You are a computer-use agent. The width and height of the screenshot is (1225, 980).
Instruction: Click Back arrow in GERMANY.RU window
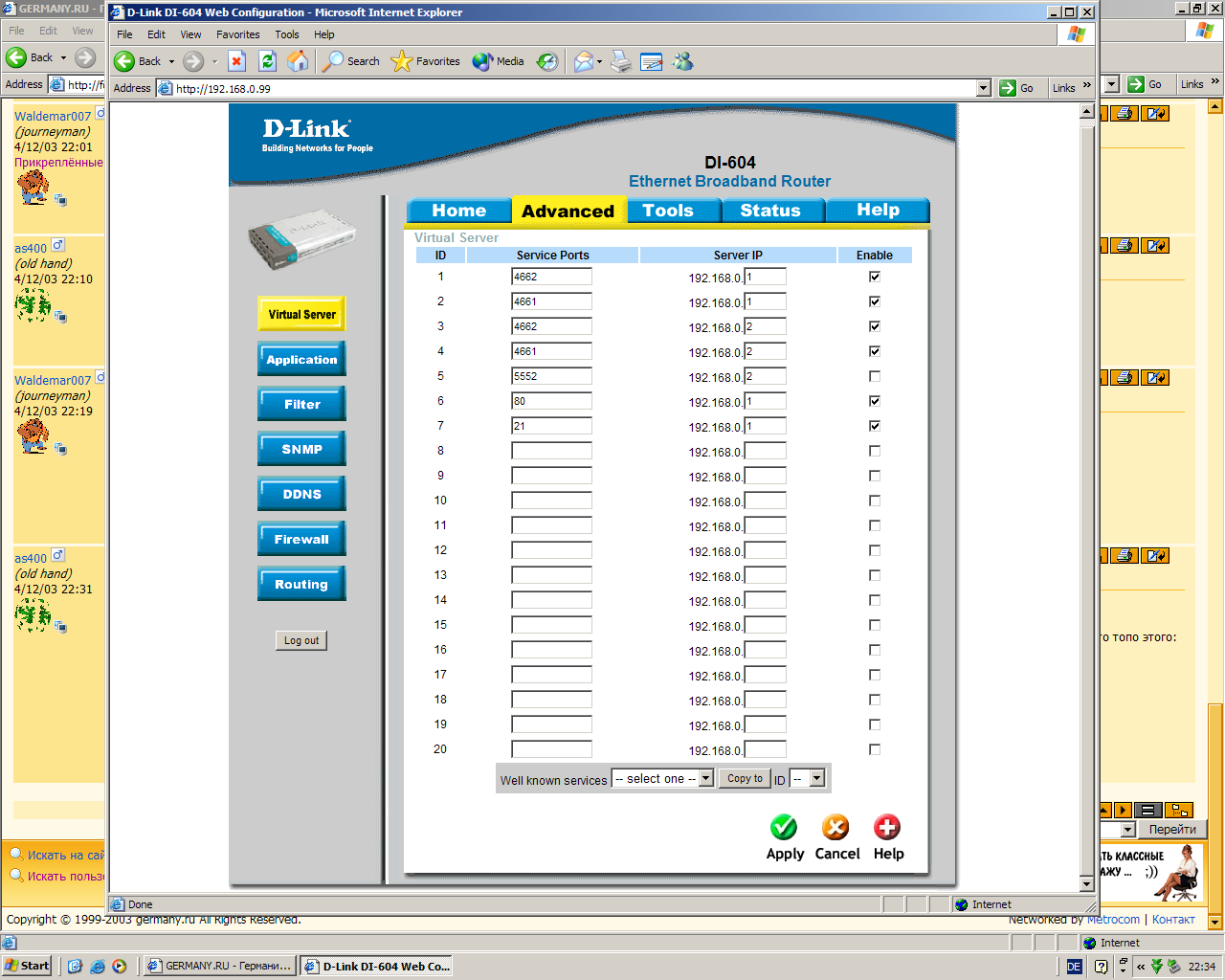[16, 57]
